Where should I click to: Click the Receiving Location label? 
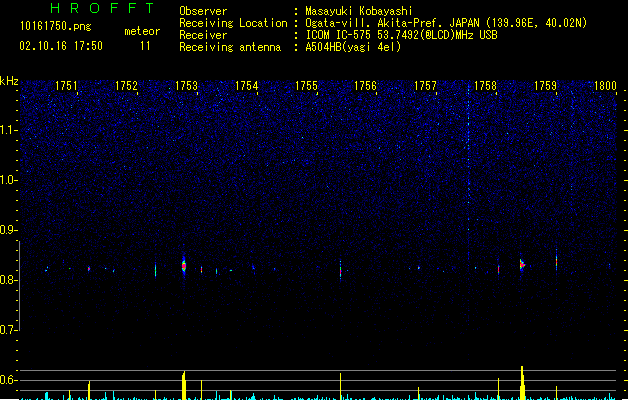point(233,23)
